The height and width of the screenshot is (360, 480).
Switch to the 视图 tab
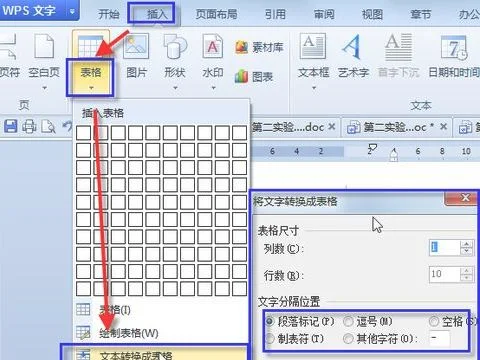(x=372, y=14)
